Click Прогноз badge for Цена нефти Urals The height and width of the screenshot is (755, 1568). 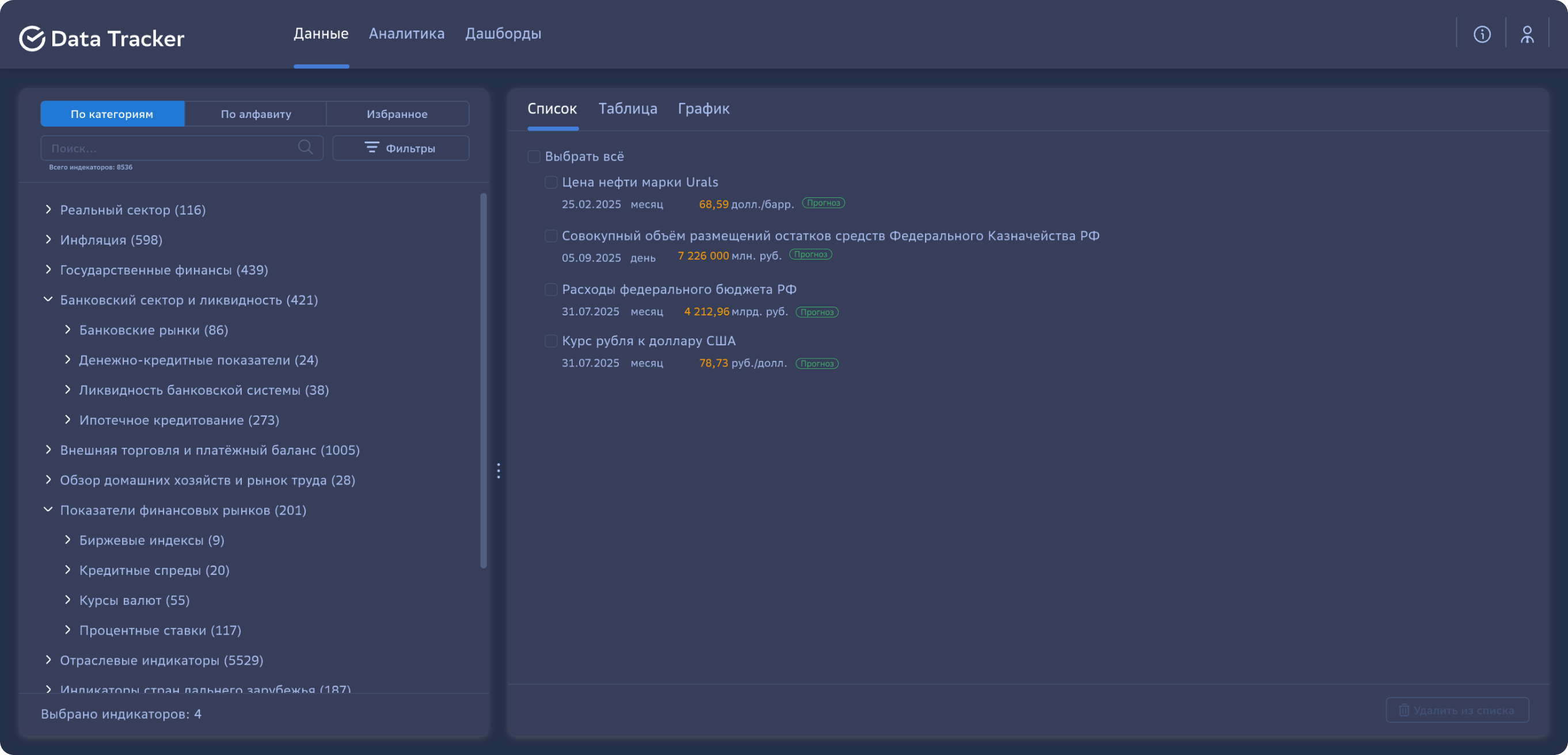pos(823,203)
